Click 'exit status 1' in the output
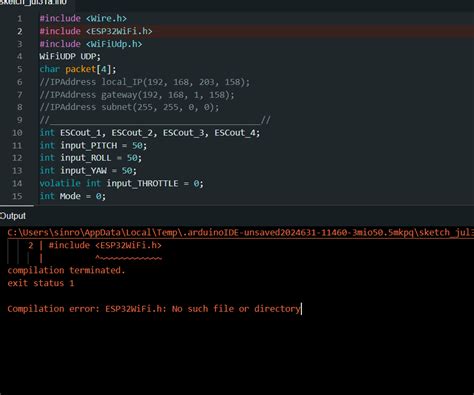The width and height of the screenshot is (474, 395). click(41, 283)
